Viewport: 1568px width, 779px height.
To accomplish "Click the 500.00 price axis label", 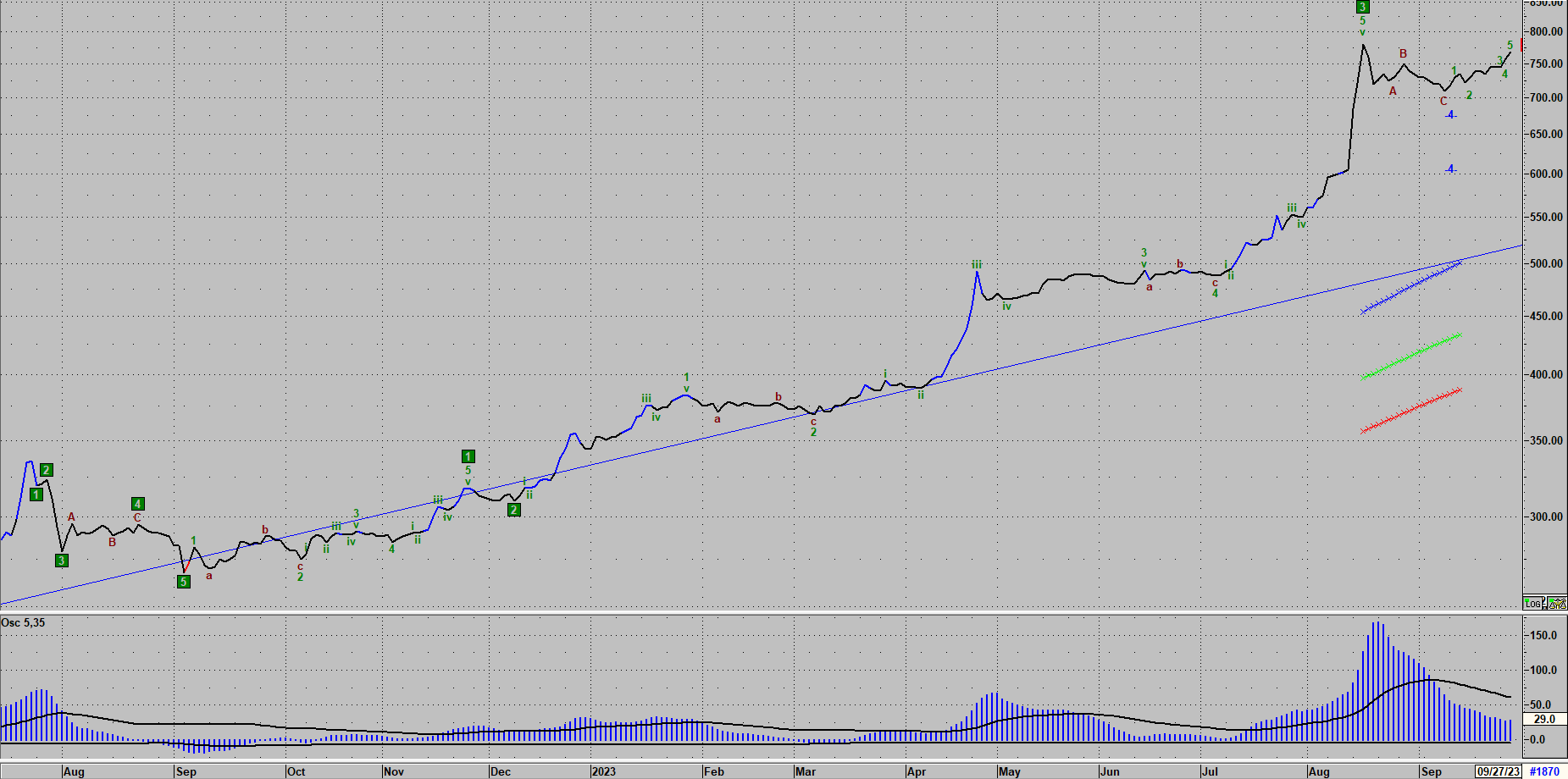I will (x=1546, y=264).
